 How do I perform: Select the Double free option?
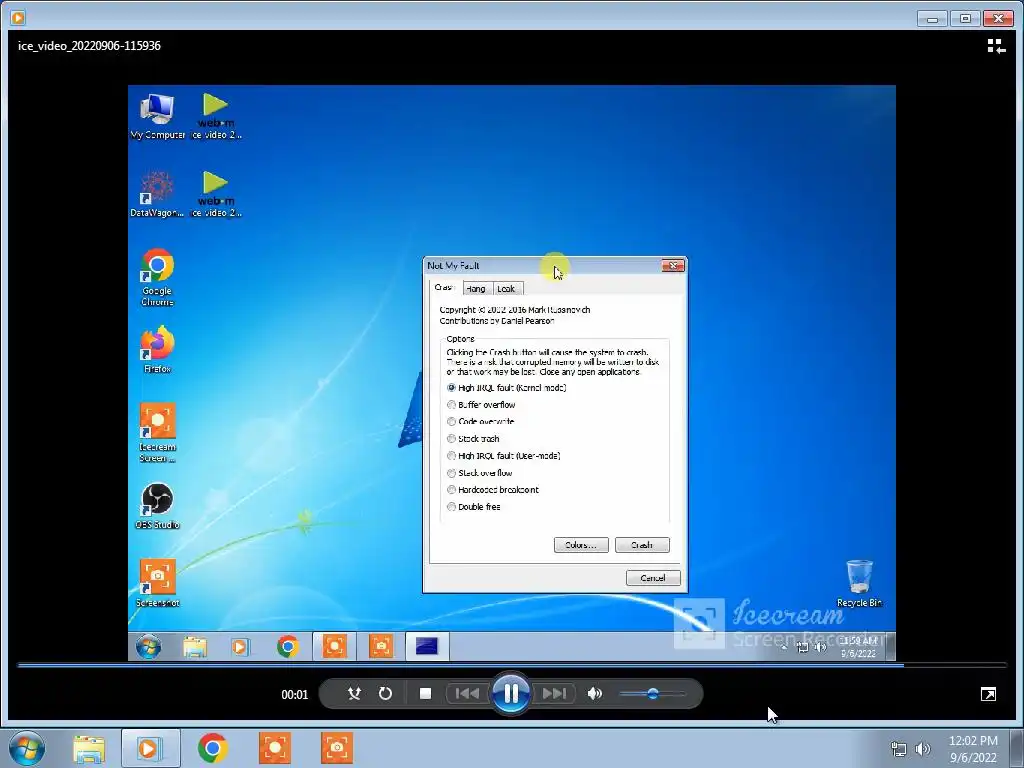coord(474,507)
